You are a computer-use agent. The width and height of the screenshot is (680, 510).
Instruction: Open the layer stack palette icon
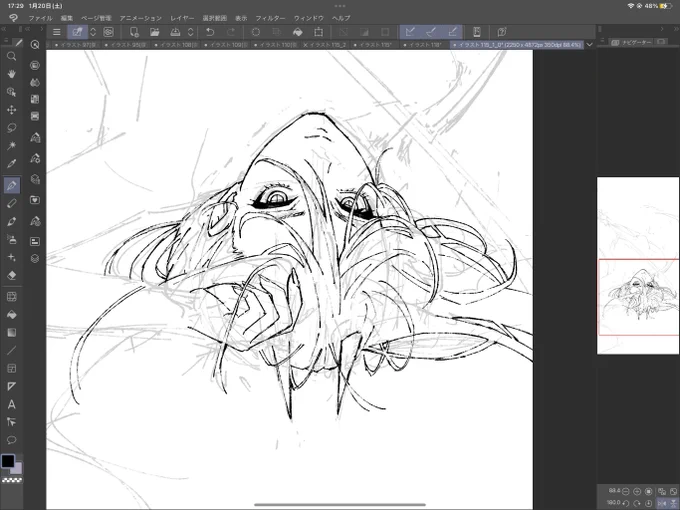coord(35,258)
